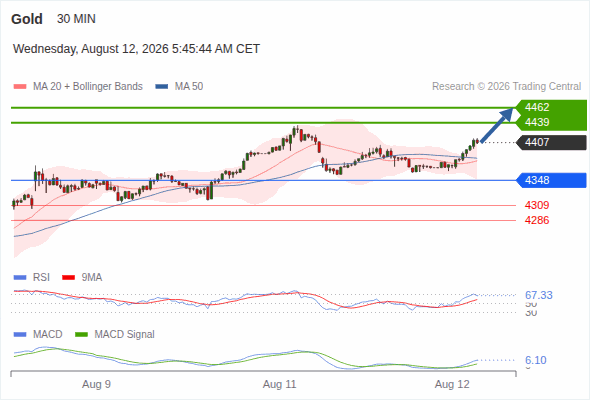
Task: Select the 4439 resistance price tag
Action: pyautogui.click(x=551, y=123)
